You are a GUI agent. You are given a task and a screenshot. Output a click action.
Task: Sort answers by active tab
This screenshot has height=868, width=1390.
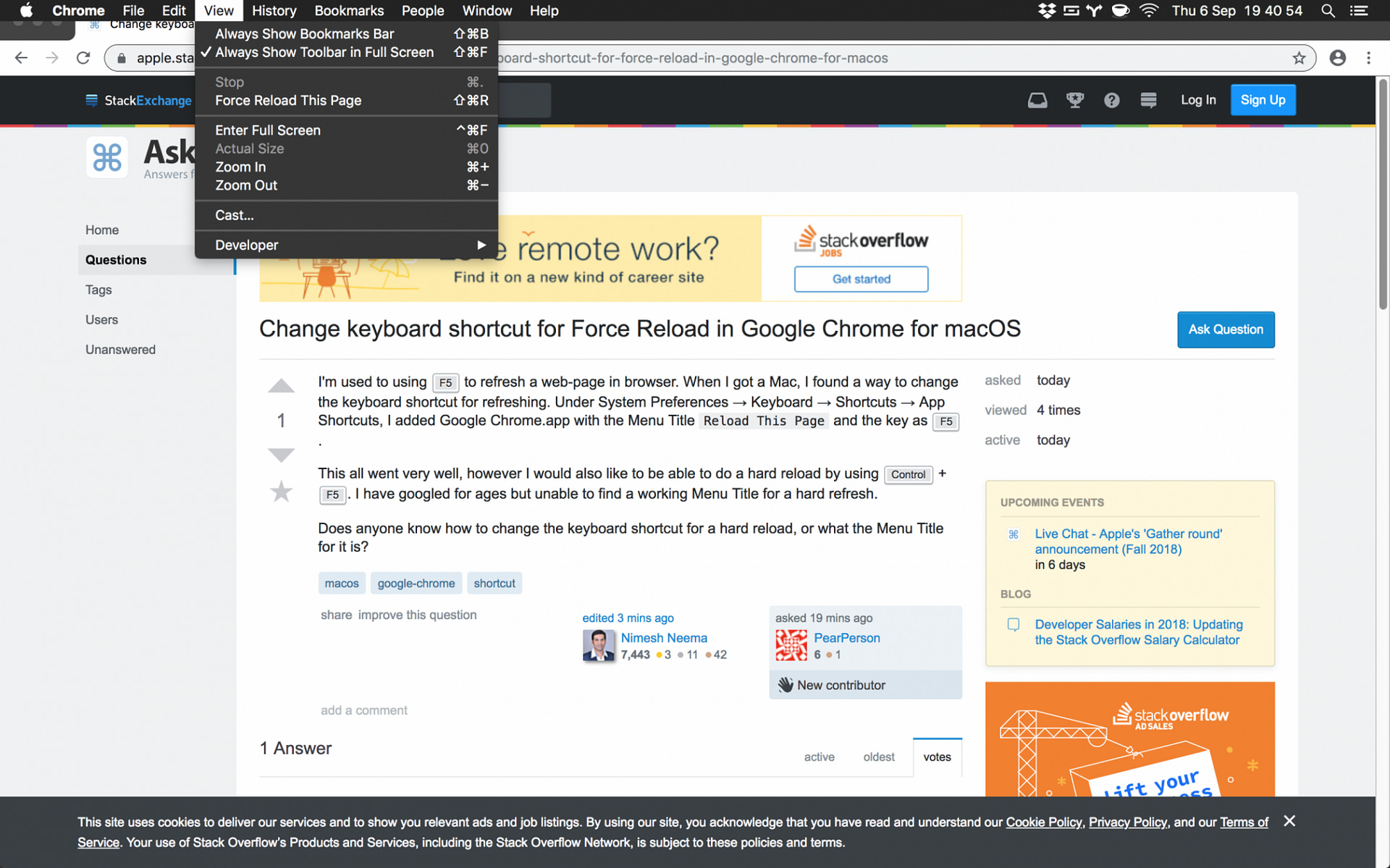[x=819, y=757]
